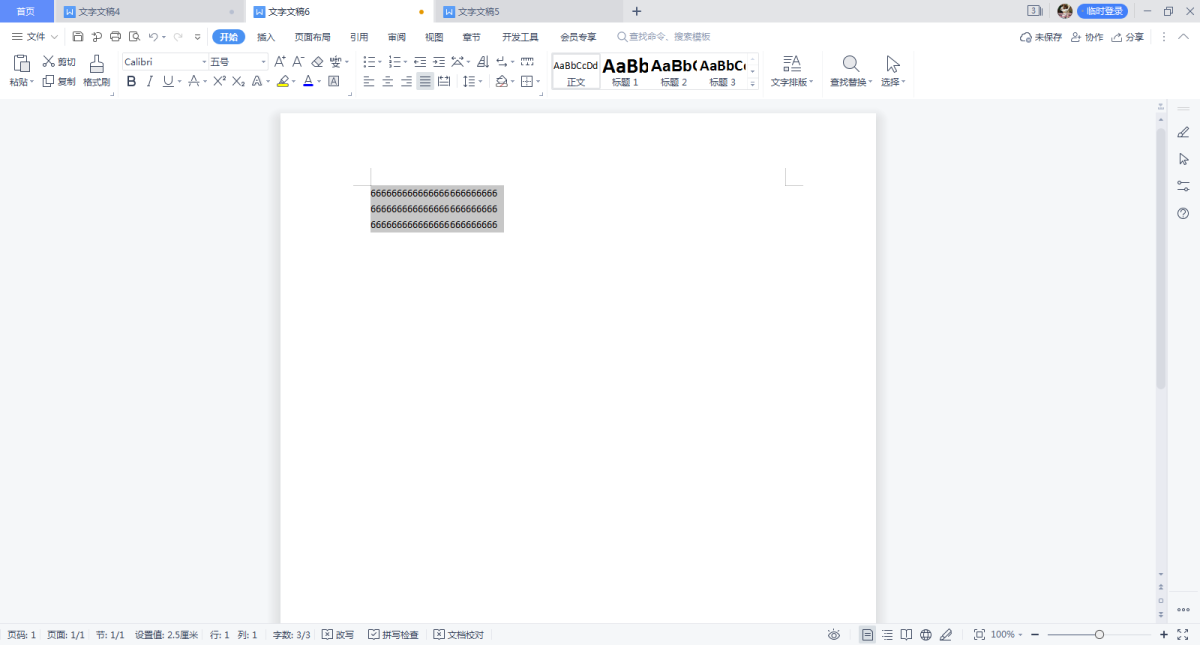This screenshot has width=1200, height=645.
Task: Switch to the 视图 View tab
Action: [434, 37]
